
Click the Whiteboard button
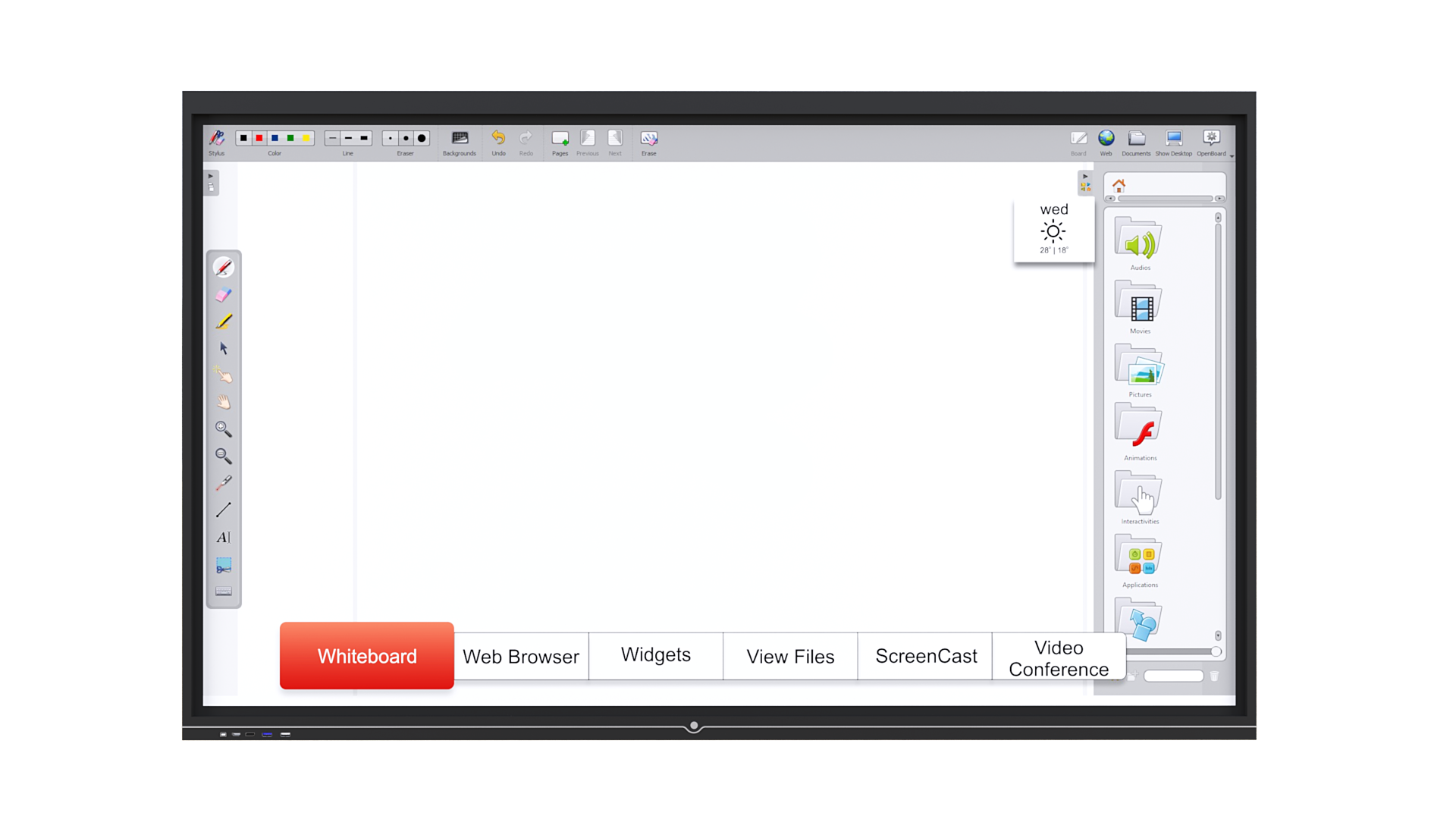point(367,656)
